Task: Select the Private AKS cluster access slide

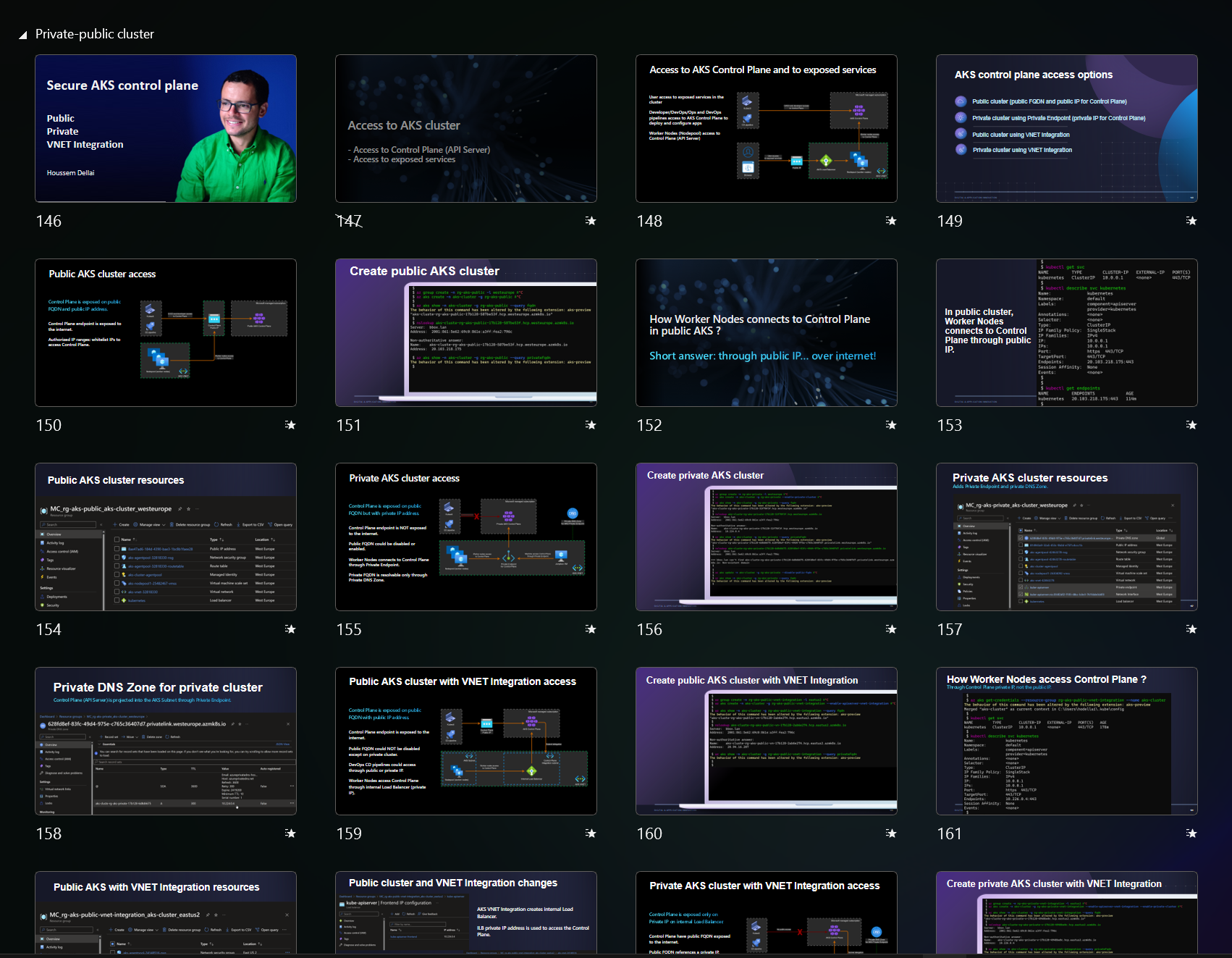Action: coord(466,537)
